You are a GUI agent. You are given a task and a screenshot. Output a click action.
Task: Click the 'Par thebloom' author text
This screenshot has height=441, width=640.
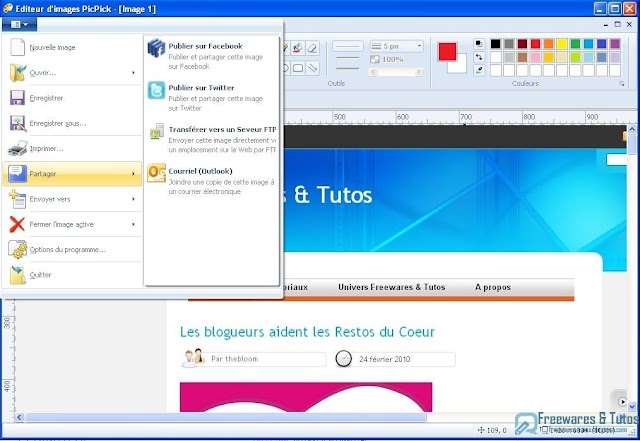pos(235,359)
